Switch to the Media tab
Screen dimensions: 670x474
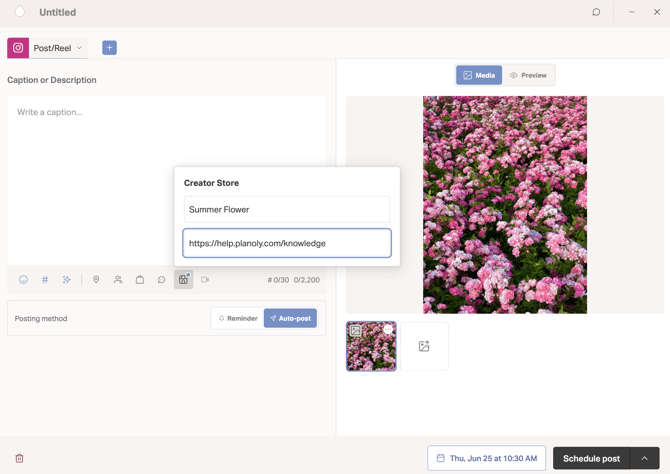tap(479, 75)
